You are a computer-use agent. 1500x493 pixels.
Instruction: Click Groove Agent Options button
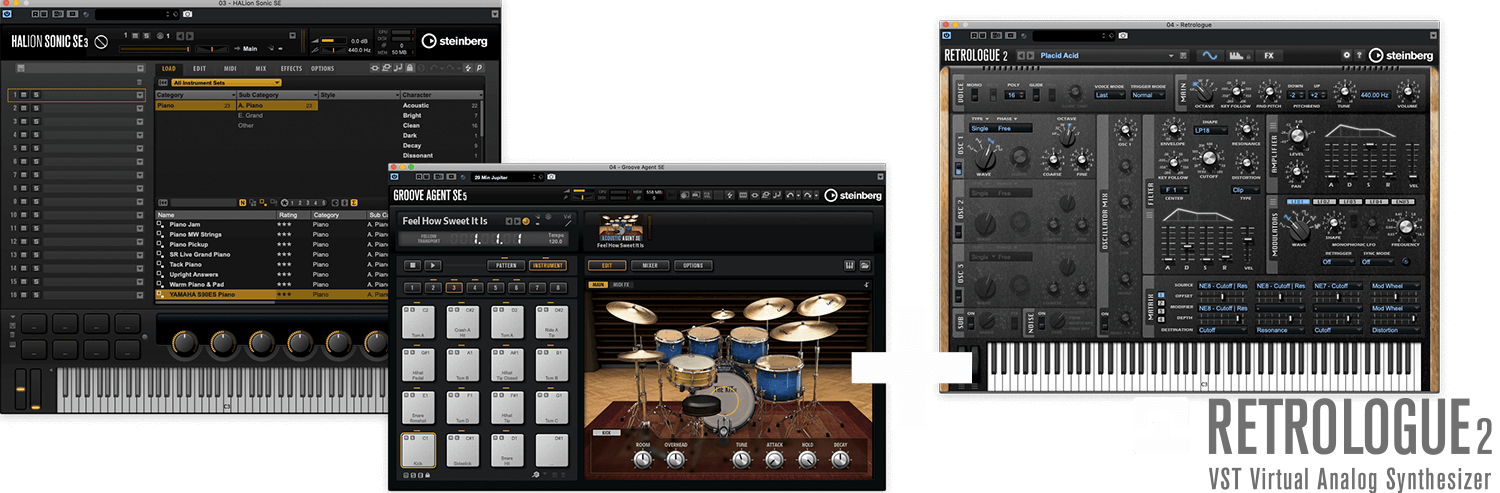click(693, 265)
